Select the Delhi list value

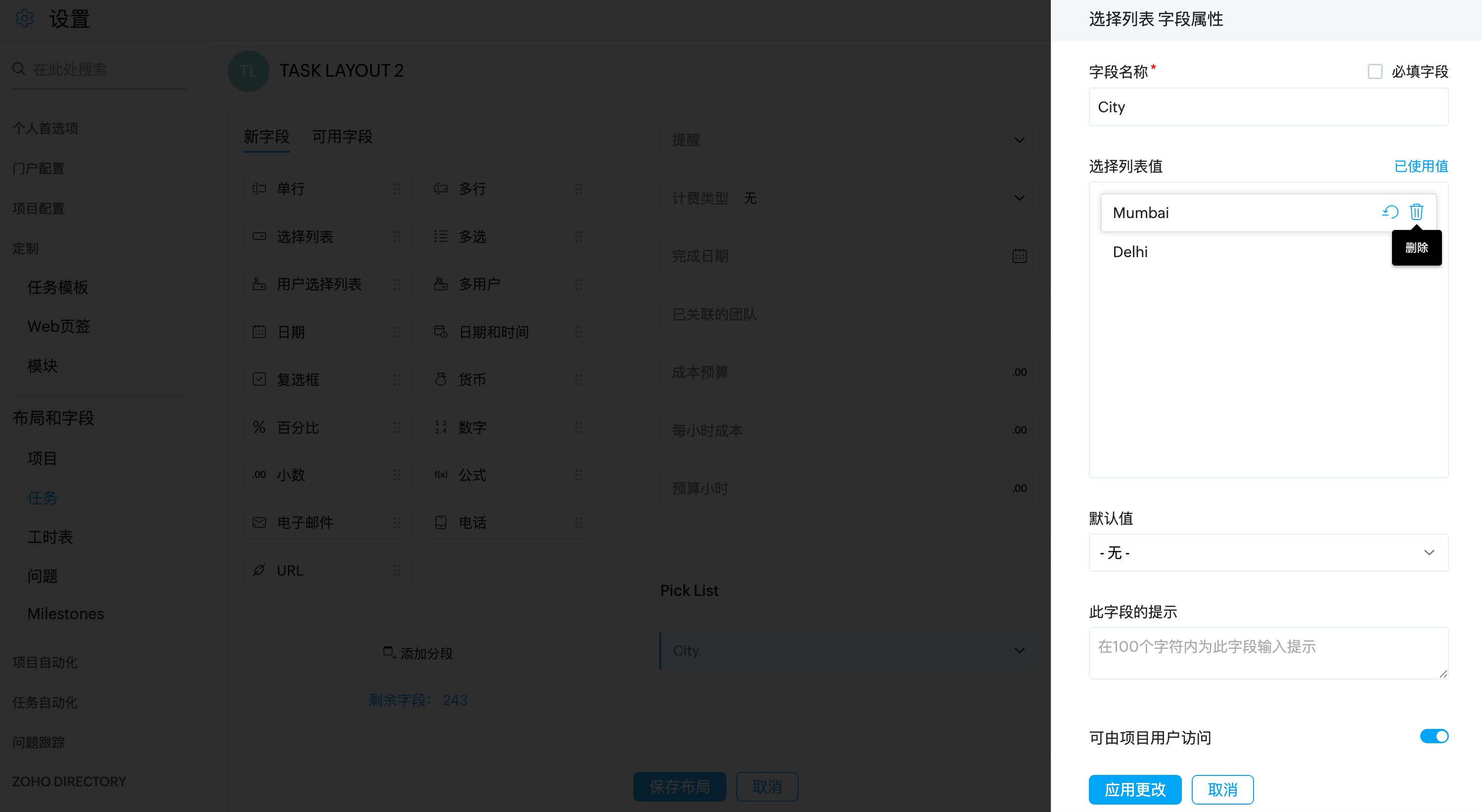coord(1130,252)
